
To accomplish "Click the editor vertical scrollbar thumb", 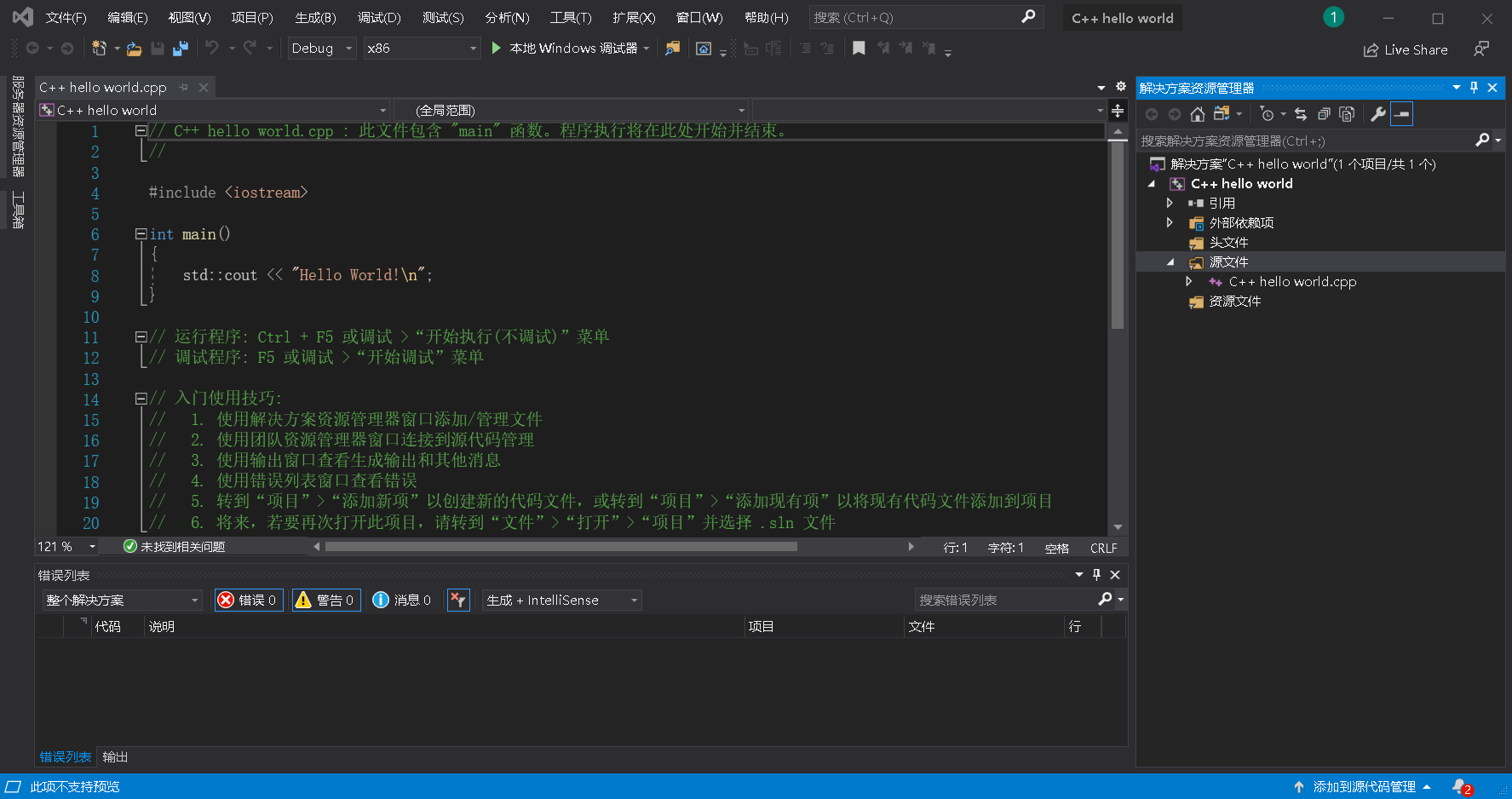I will click(1118, 235).
